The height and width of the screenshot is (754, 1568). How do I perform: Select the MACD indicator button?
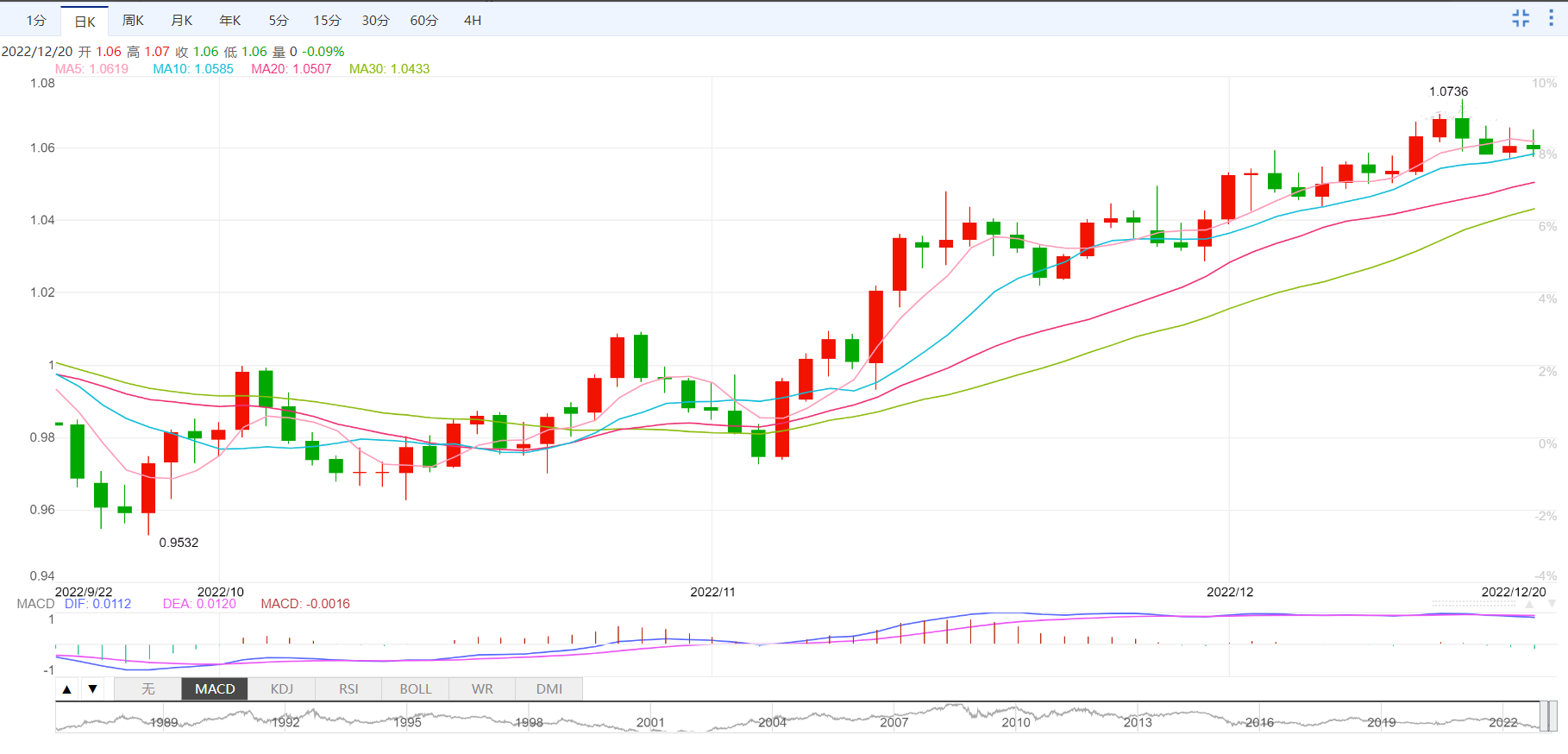coord(215,689)
